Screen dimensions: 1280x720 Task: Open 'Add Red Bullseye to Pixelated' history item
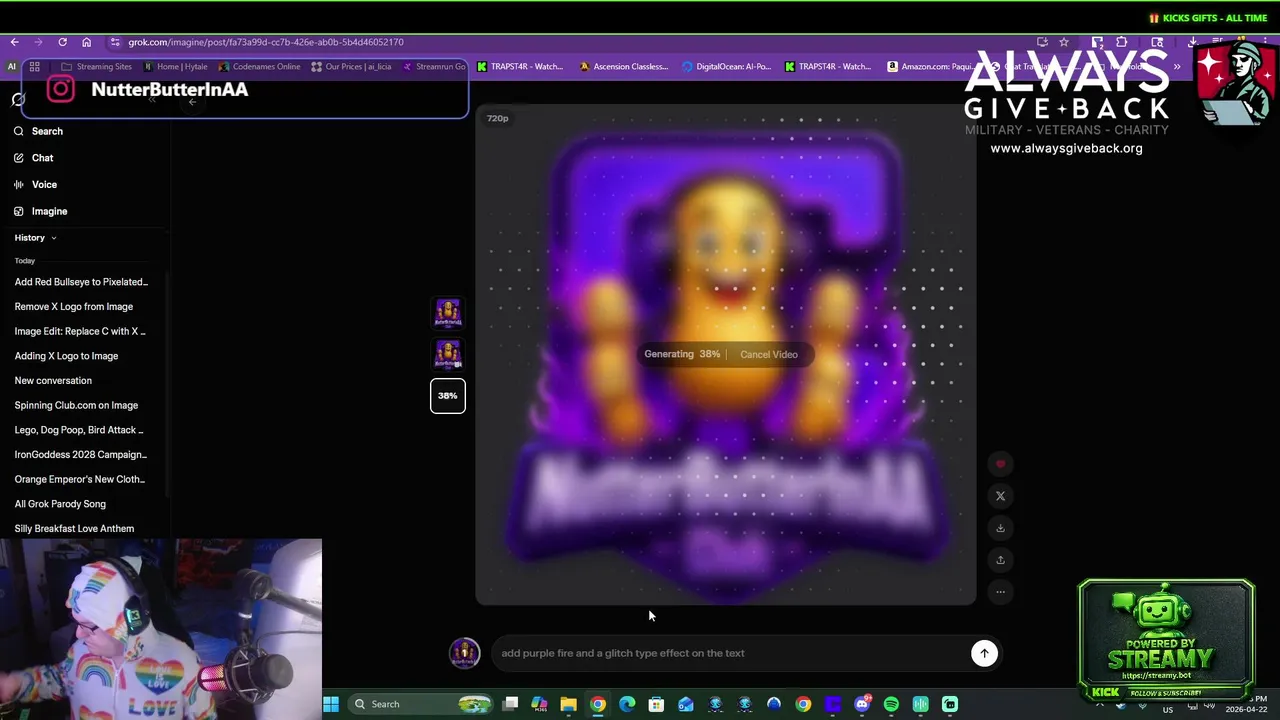(x=81, y=282)
